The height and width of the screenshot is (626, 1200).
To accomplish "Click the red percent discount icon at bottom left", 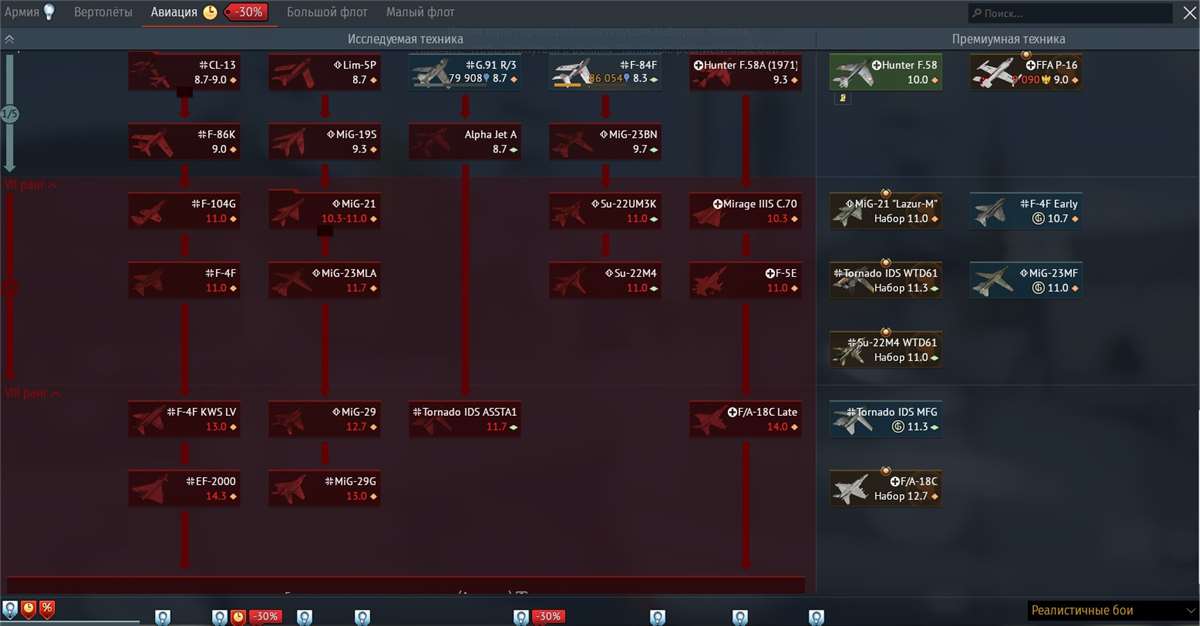I will (44, 608).
